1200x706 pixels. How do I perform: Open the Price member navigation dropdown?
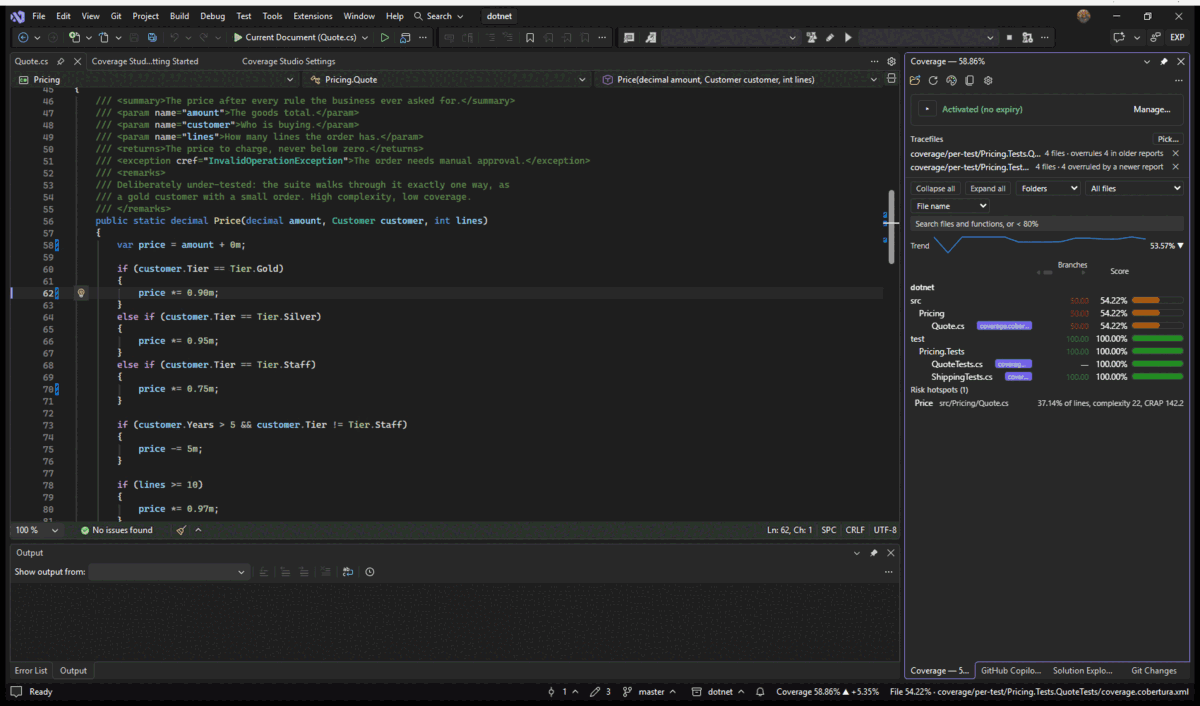click(739, 79)
